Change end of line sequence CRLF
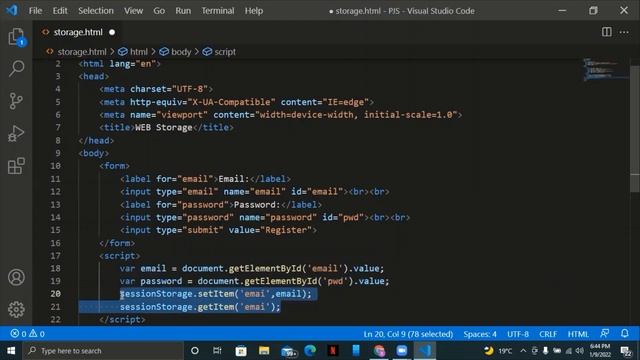 click(548, 334)
